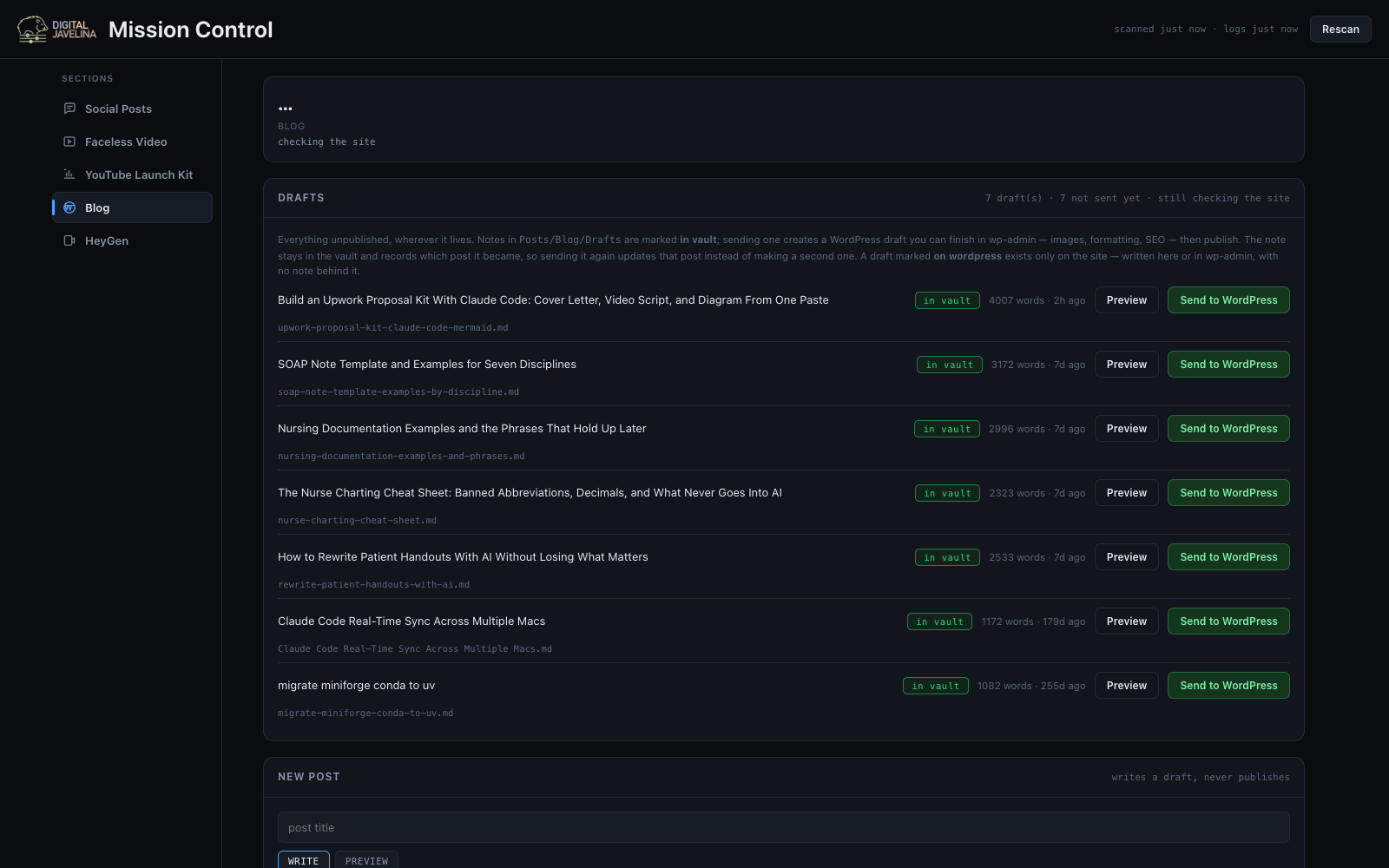Send Nurse Charting Cheat Sheet to WordPress
This screenshot has width=1389, height=868.
pyautogui.click(x=1228, y=493)
